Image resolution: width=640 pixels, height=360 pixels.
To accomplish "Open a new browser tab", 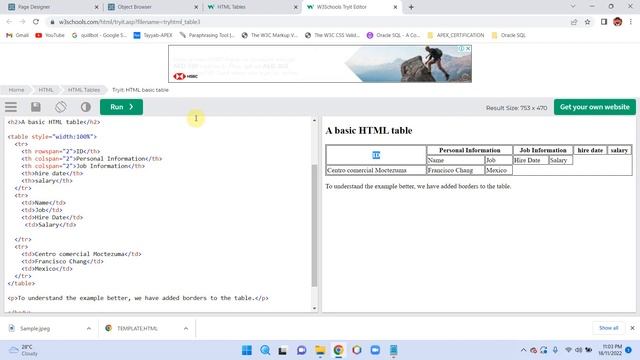I will (411, 7).
